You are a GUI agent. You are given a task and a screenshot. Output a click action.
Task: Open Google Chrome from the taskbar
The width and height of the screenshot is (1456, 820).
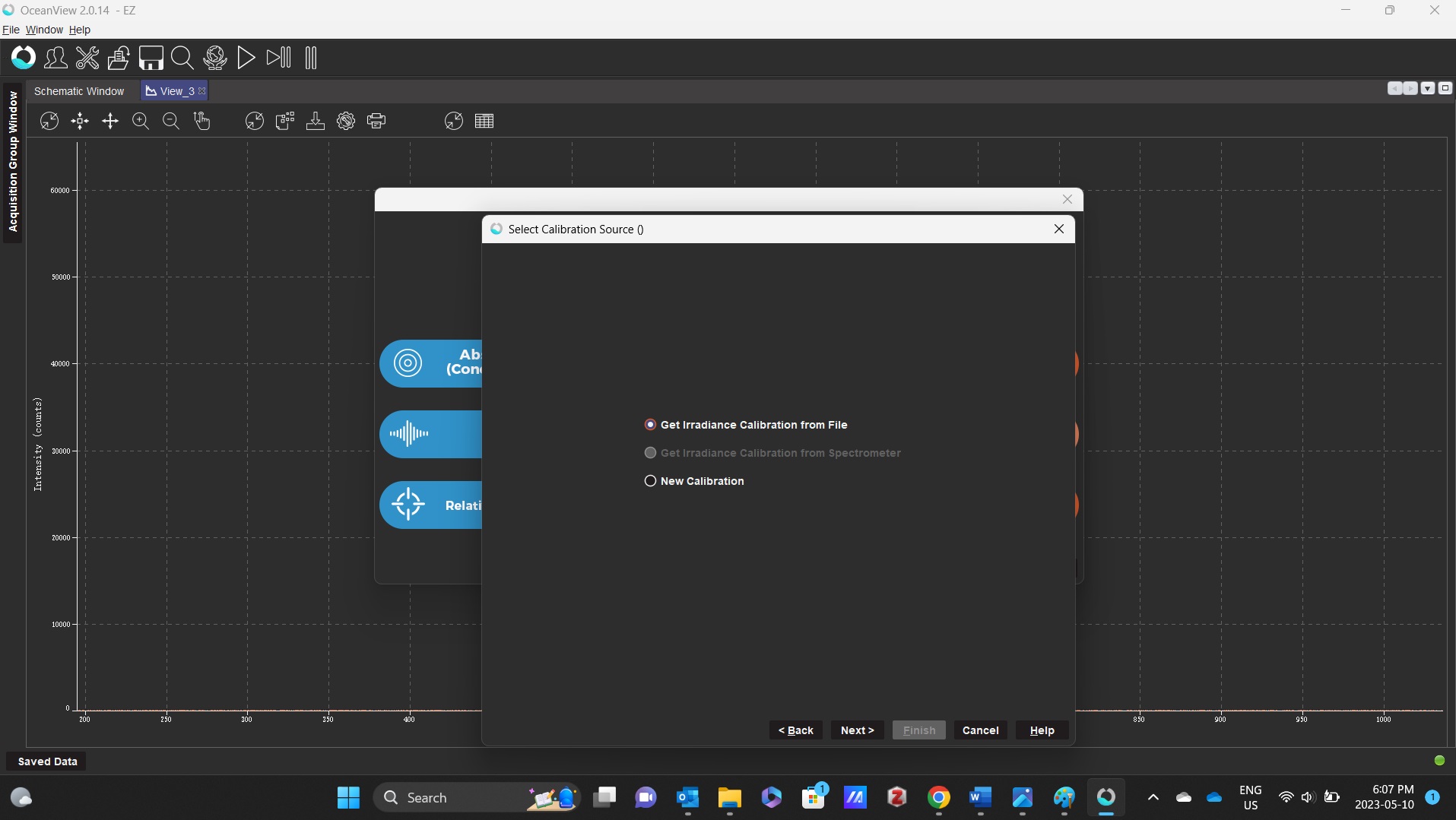[939, 797]
